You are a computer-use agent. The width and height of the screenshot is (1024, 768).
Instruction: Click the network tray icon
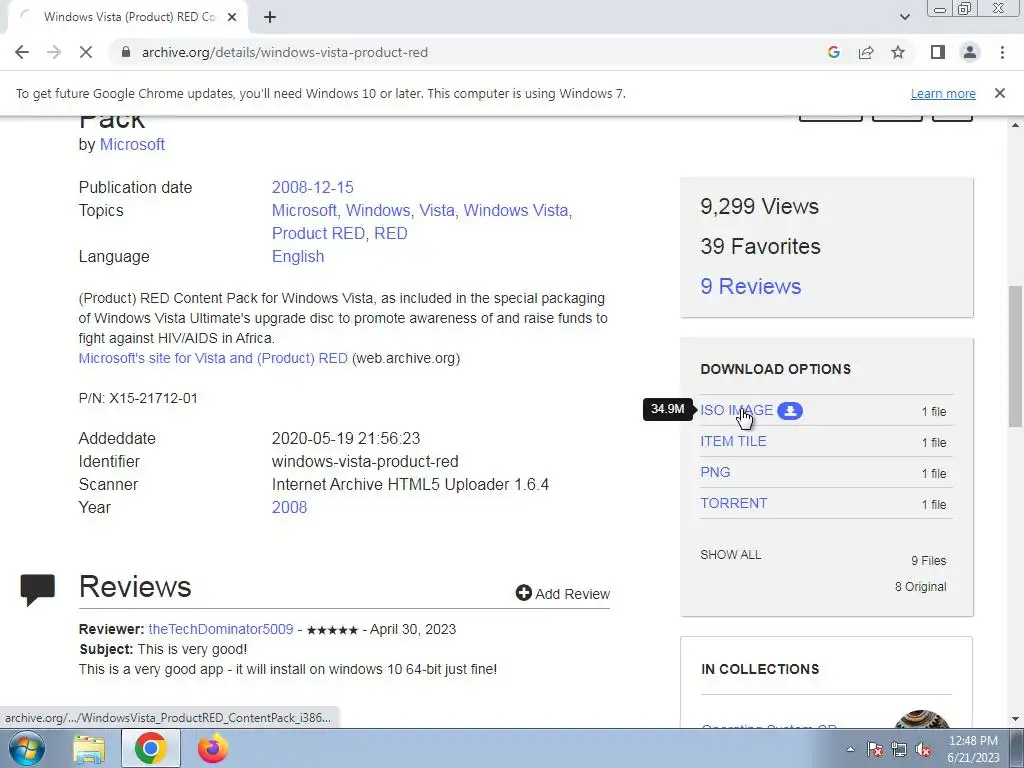point(899,749)
